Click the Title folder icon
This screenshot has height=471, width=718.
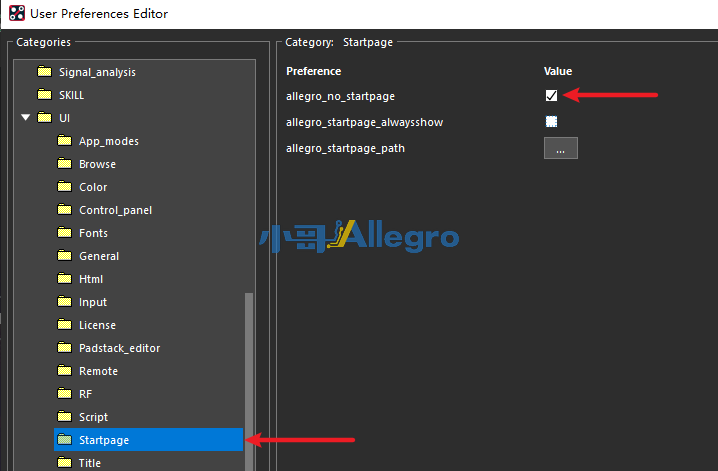pos(65,462)
